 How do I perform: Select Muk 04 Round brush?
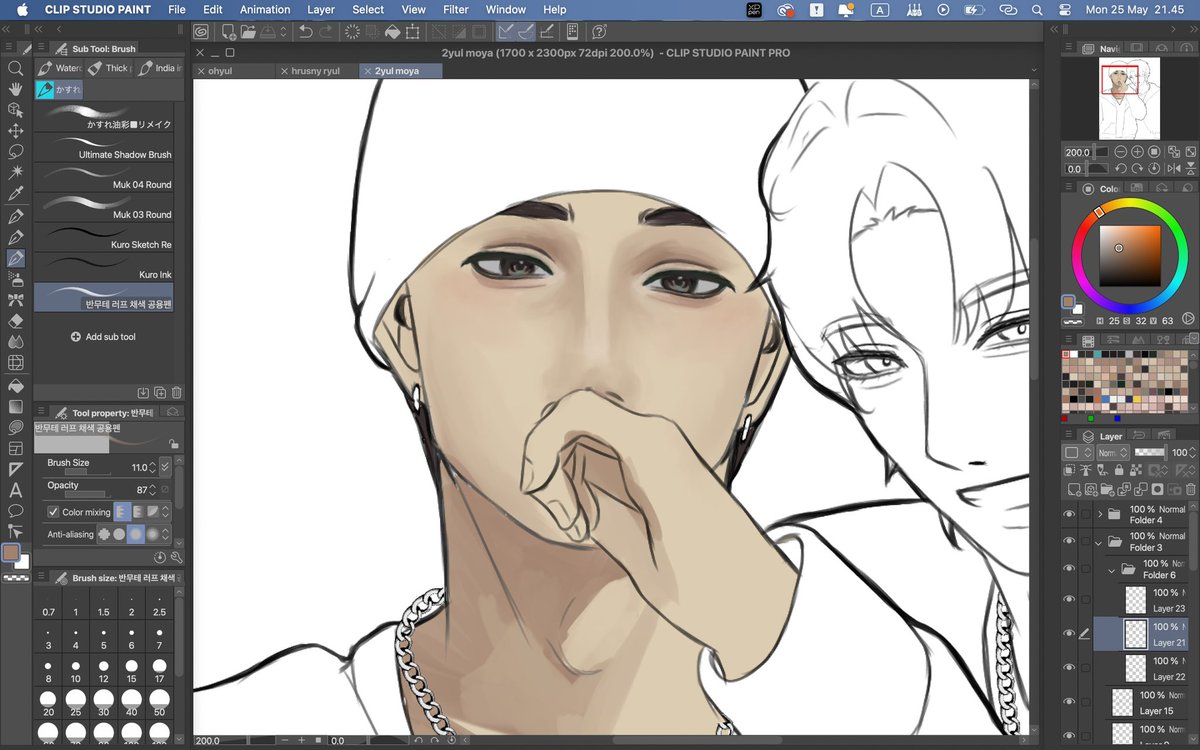(x=104, y=178)
